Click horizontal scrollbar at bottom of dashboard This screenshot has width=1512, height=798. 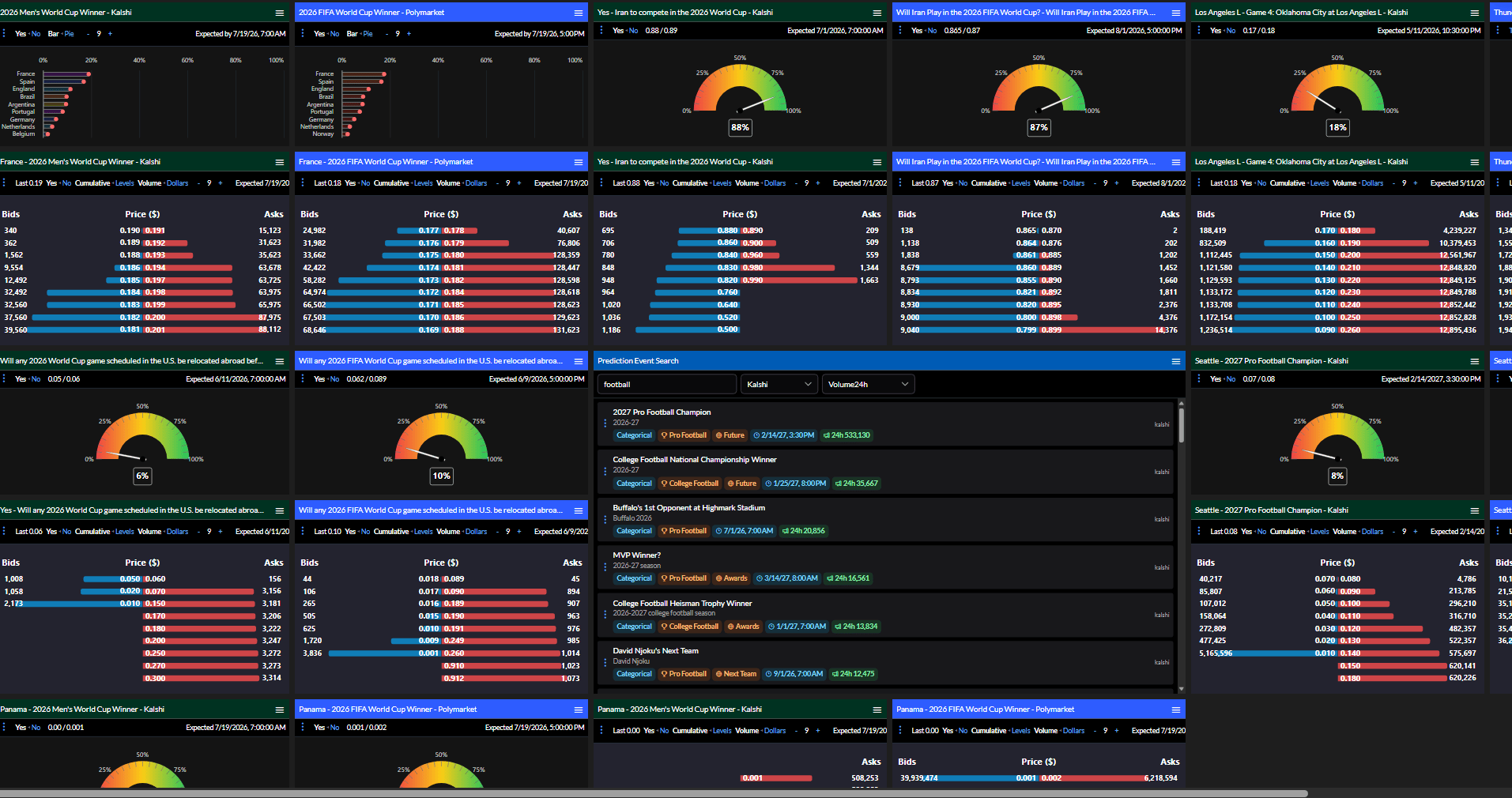(x=654, y=793)
